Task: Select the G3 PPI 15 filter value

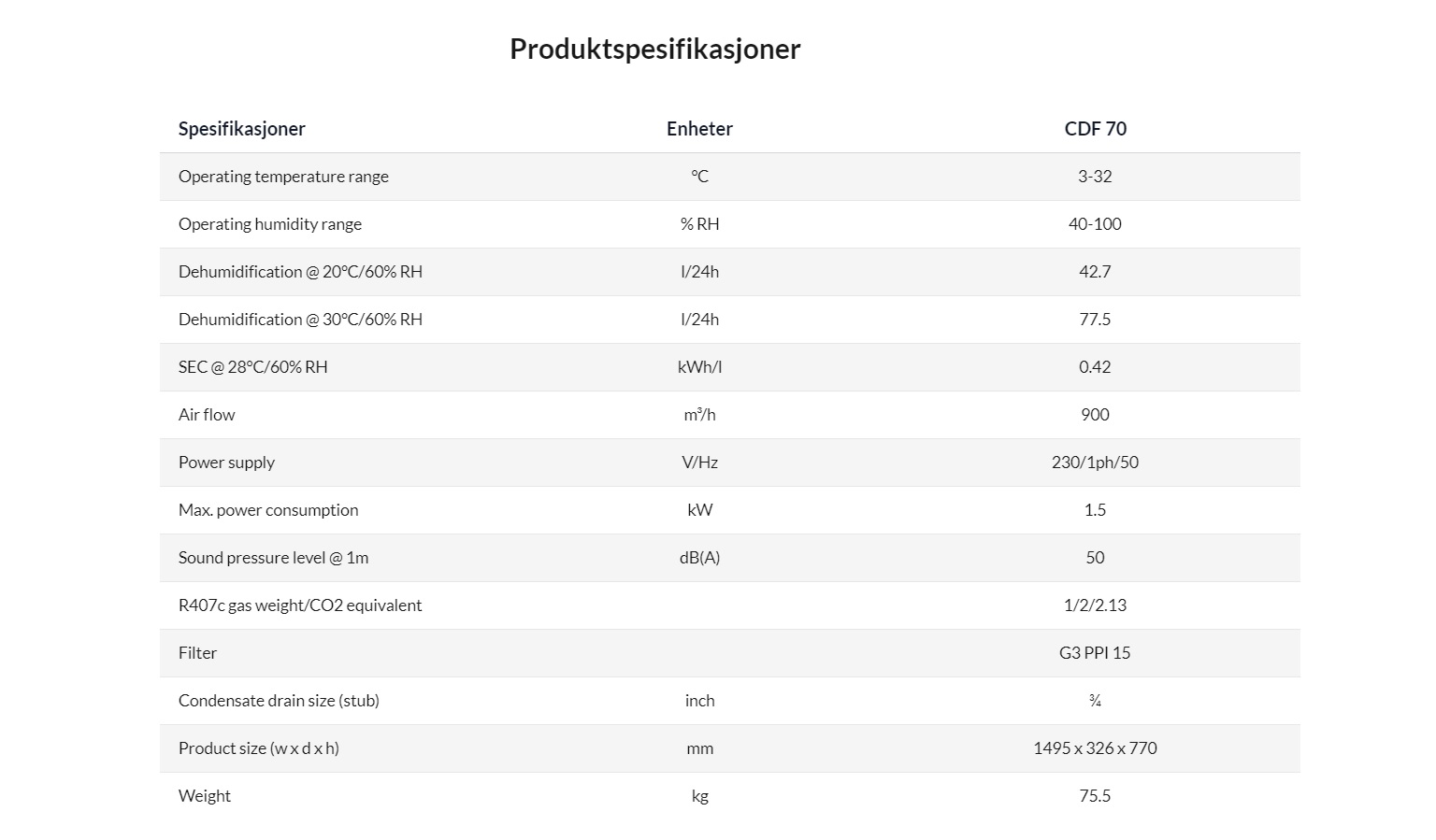Action: [1095, 653]
